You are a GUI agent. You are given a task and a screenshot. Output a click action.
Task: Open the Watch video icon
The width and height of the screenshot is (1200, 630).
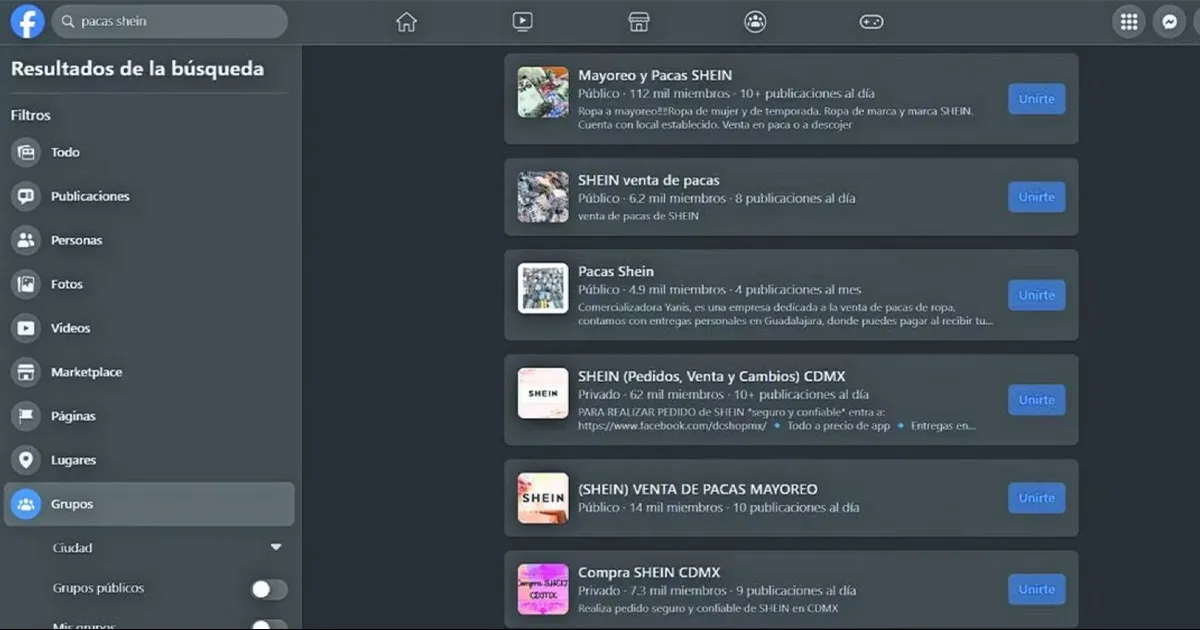tap(522, 20)
